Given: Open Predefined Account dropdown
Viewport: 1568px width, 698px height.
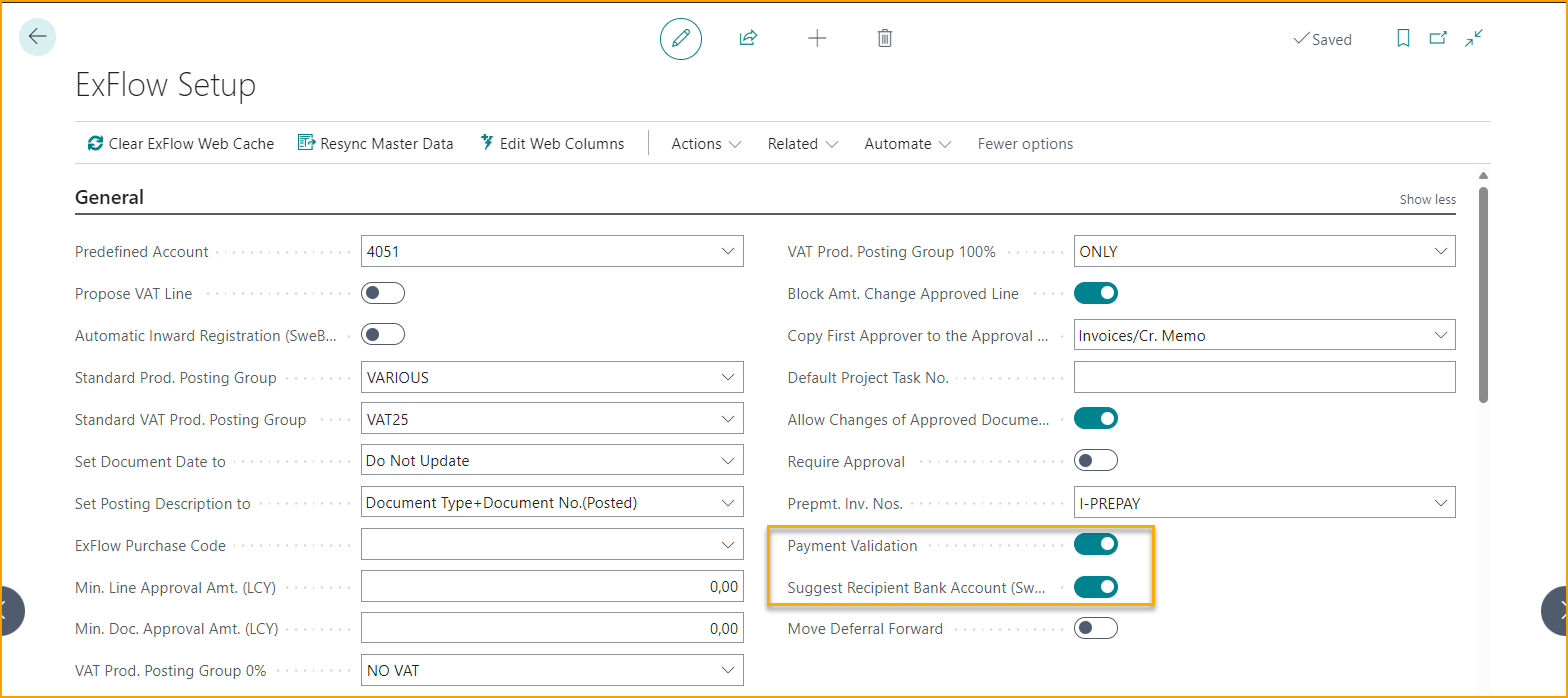Looking at the screenshot, I should (x=728, y=251).
